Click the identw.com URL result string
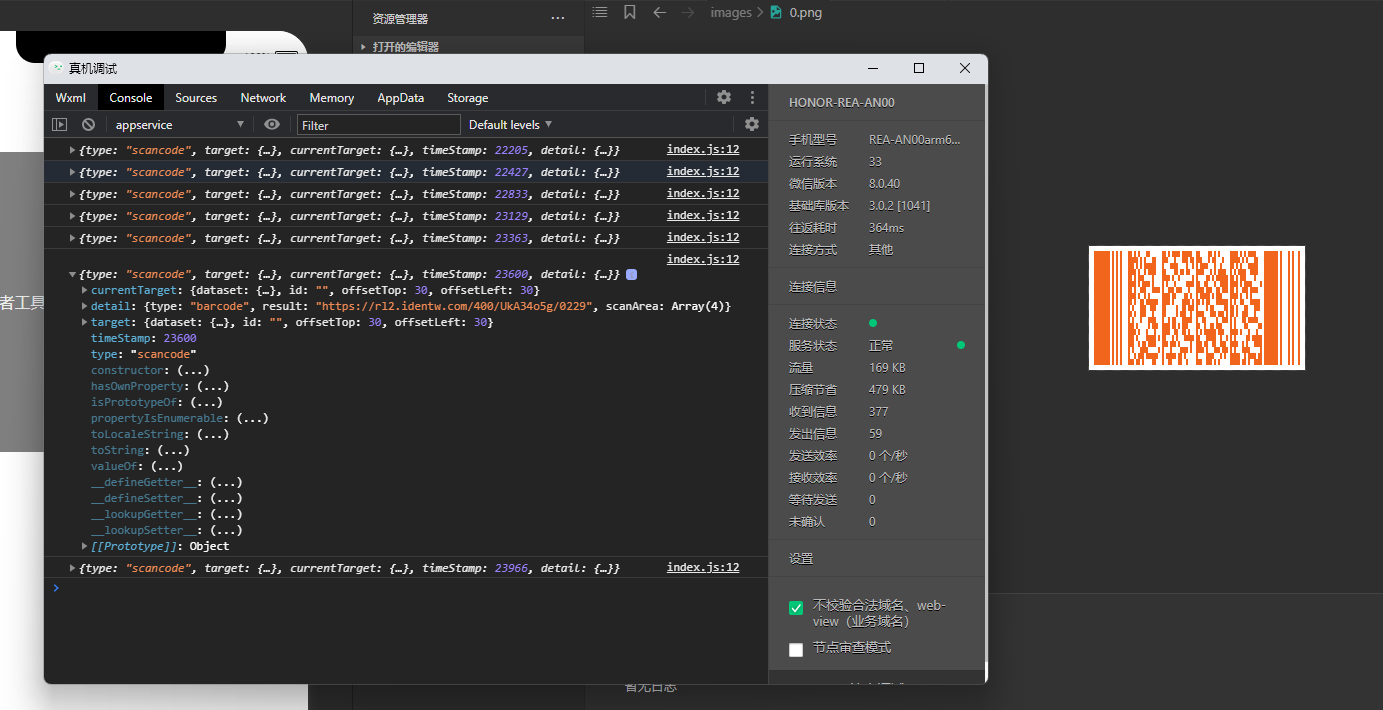This screenshot has height=710, width=1383. (455, 306)
